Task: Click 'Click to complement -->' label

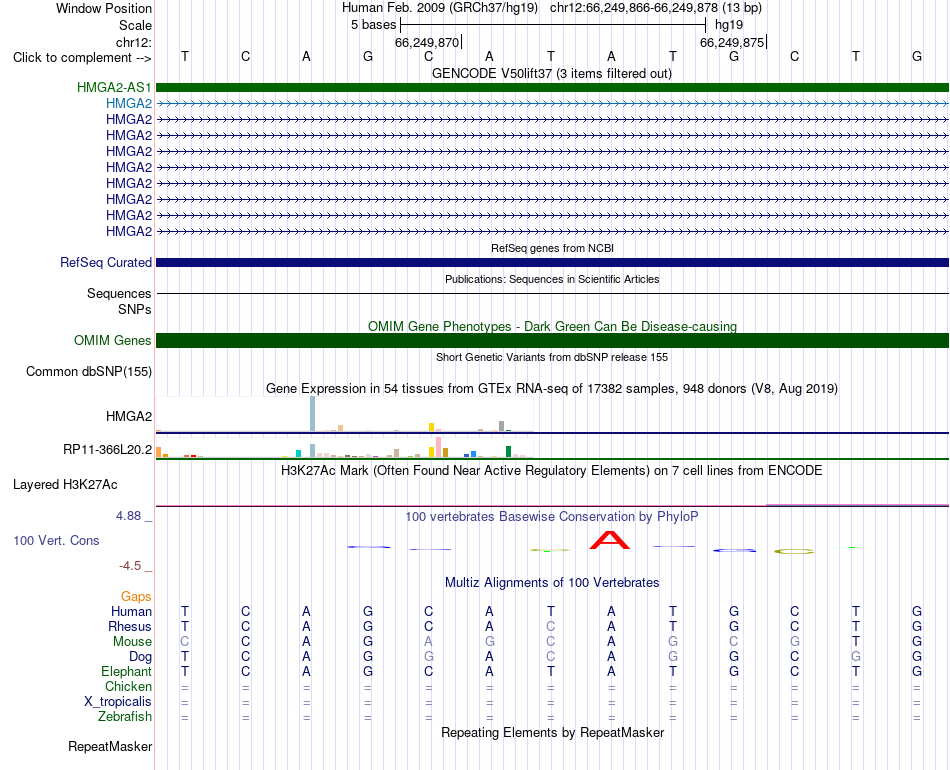Action: pyautogui.click(x=82, y=58)
